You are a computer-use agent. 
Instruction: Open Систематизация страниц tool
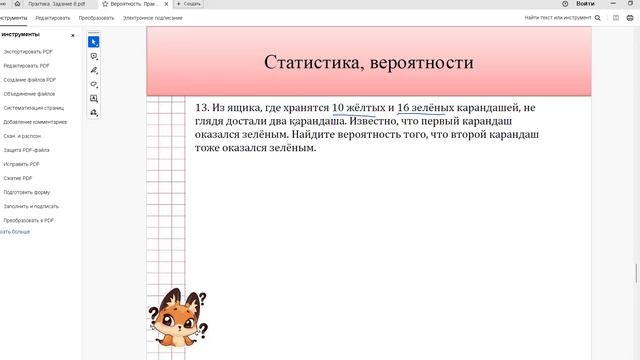click(x=34, y=108)
